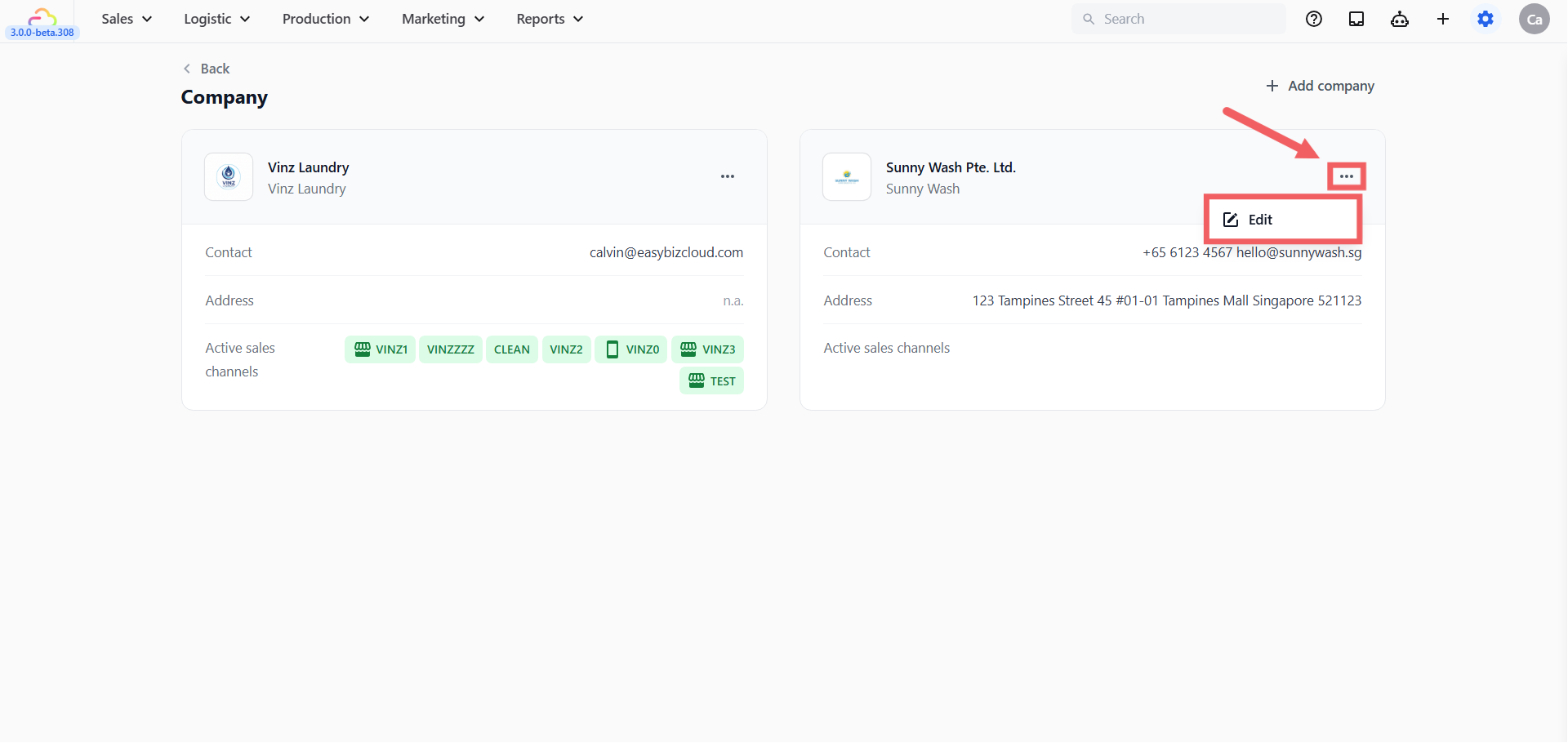Open the settings gear icon

coord(1486,19)
